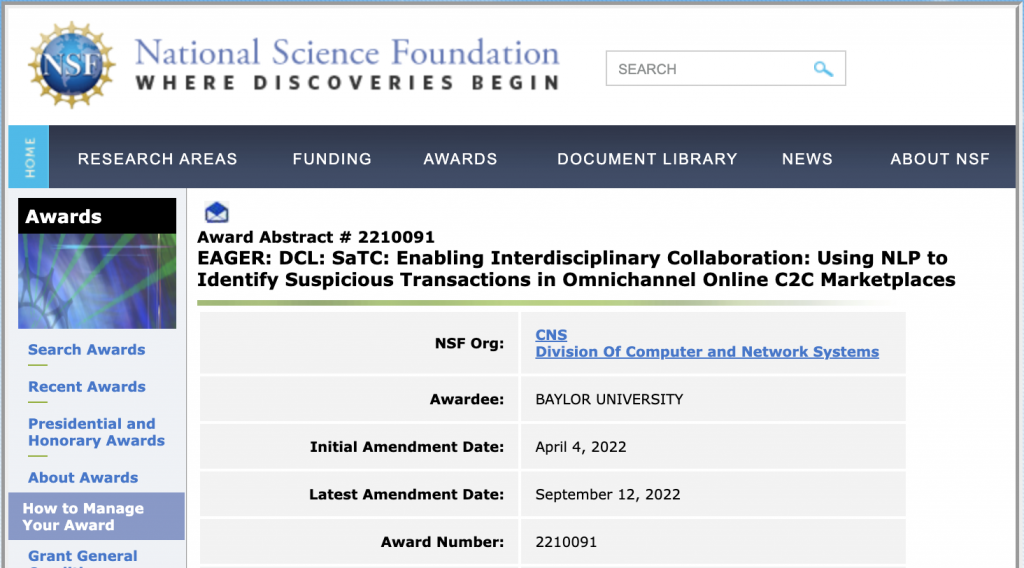This screenshot has height=568, width=1024.
Task: Click the National Science Foundation title text
Action: (347, 53)
